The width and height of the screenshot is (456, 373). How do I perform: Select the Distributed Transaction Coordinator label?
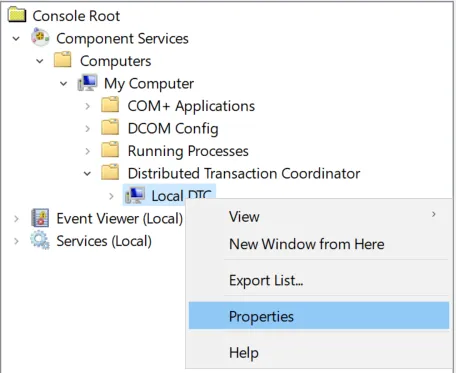(x=244, y=173)
